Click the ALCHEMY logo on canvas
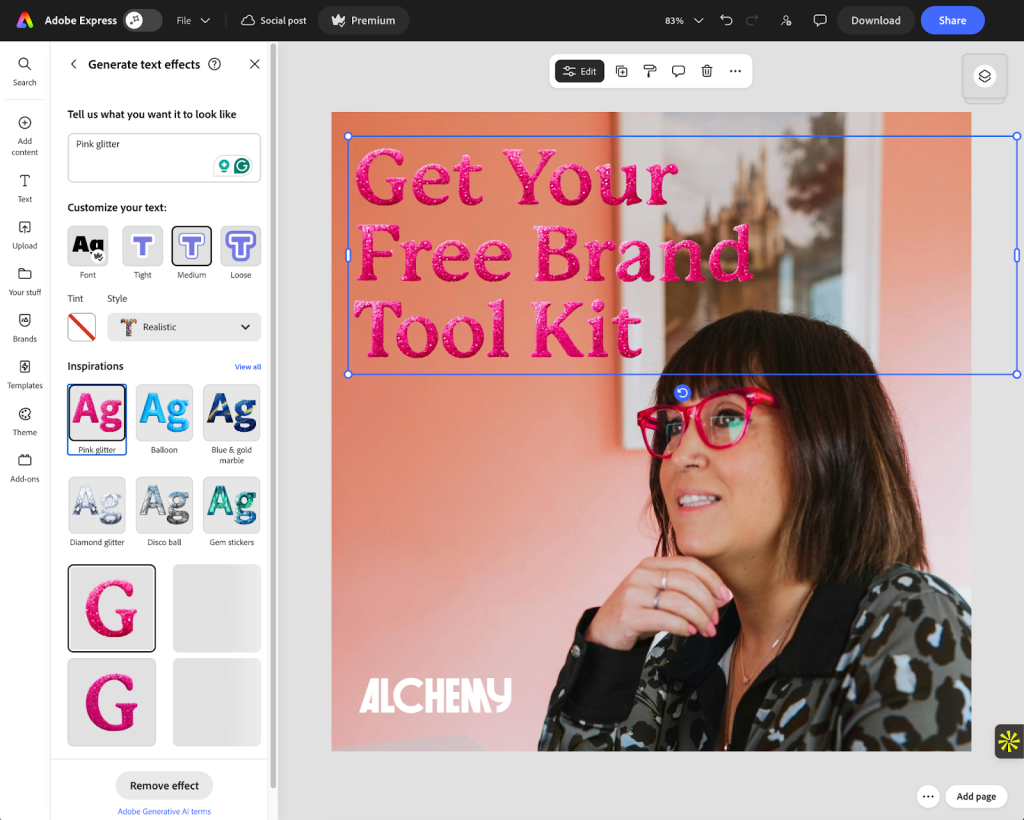 pos(436,695)
